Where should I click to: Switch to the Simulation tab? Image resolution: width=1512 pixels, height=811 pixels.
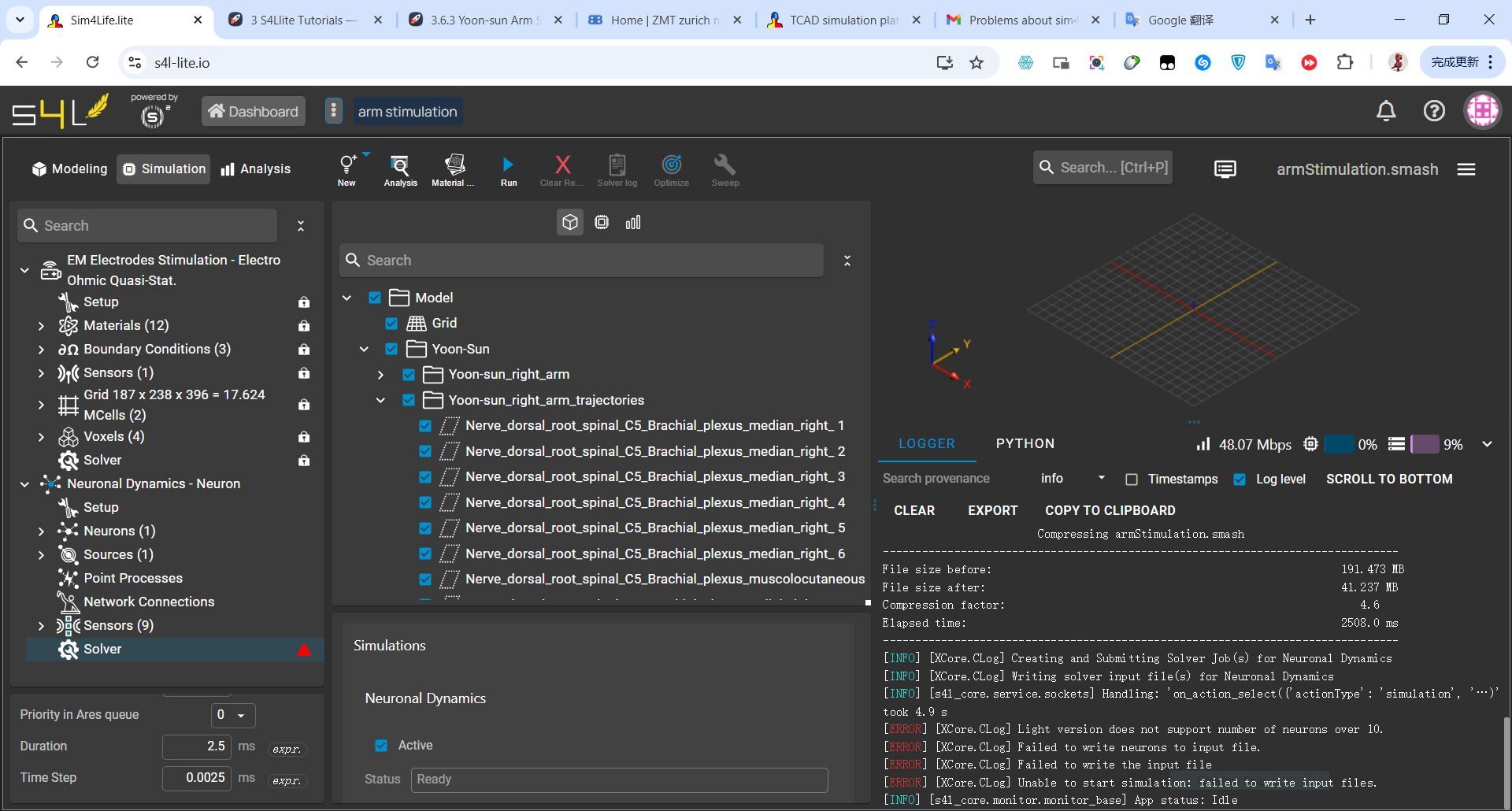(x=164, y=169)
